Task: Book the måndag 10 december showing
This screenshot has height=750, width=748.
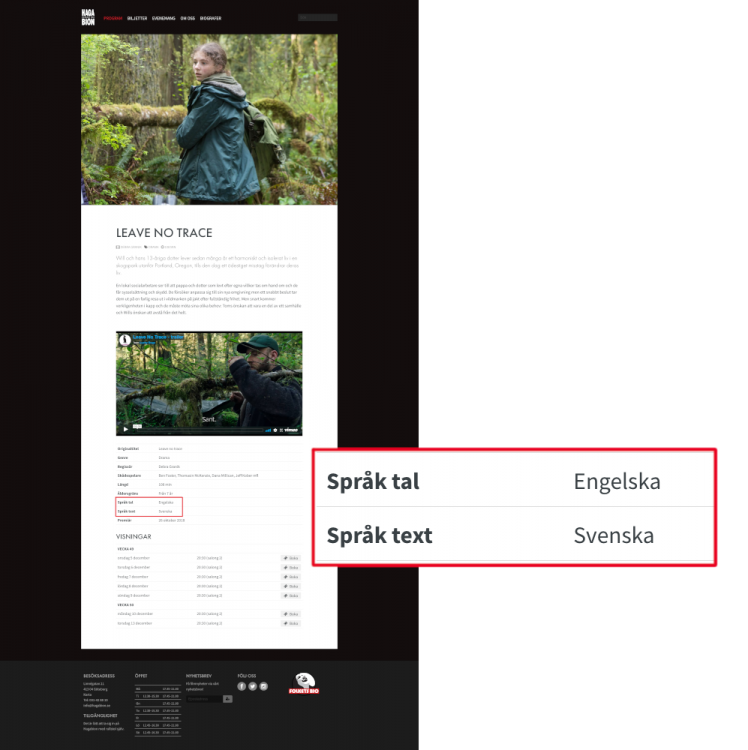Action: coord(291,614)
